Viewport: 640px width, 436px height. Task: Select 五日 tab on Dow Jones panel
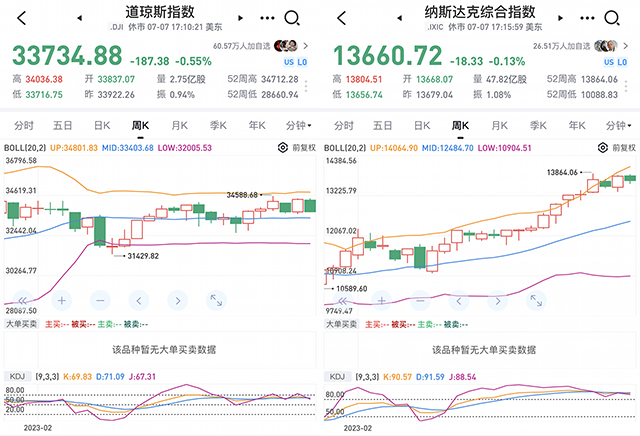62,125
